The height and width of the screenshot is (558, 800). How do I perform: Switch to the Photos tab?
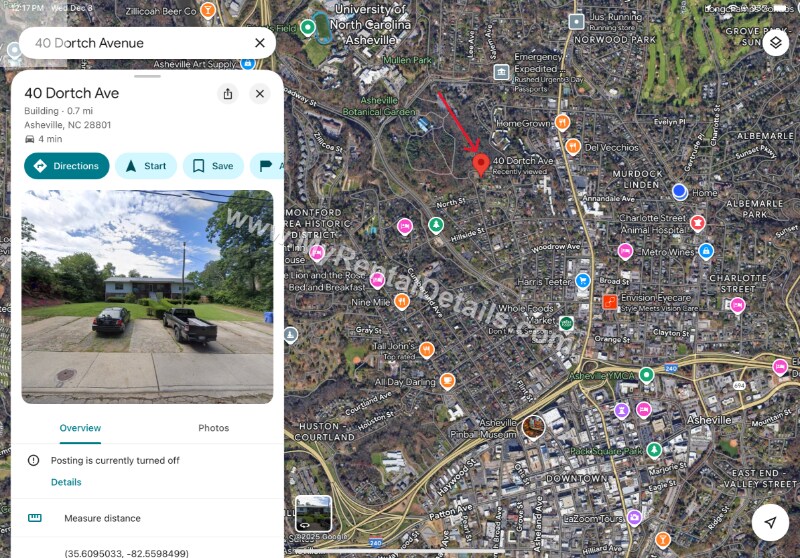pos(213,428)
